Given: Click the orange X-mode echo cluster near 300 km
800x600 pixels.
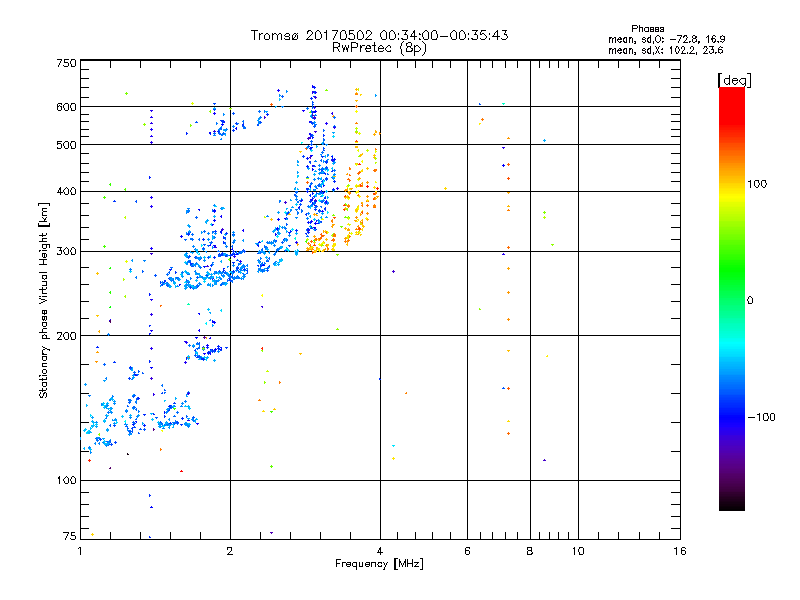Looking at the screenshot, I should (x=321, y=241).
